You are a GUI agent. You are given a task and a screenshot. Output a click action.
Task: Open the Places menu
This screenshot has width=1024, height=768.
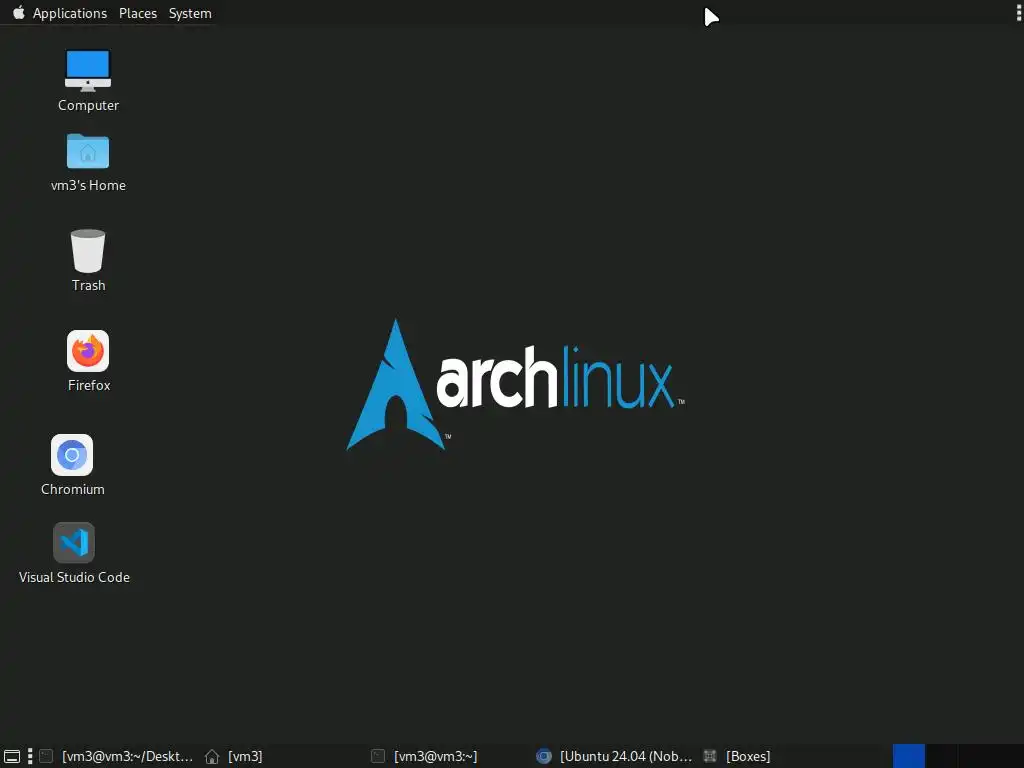138,13
